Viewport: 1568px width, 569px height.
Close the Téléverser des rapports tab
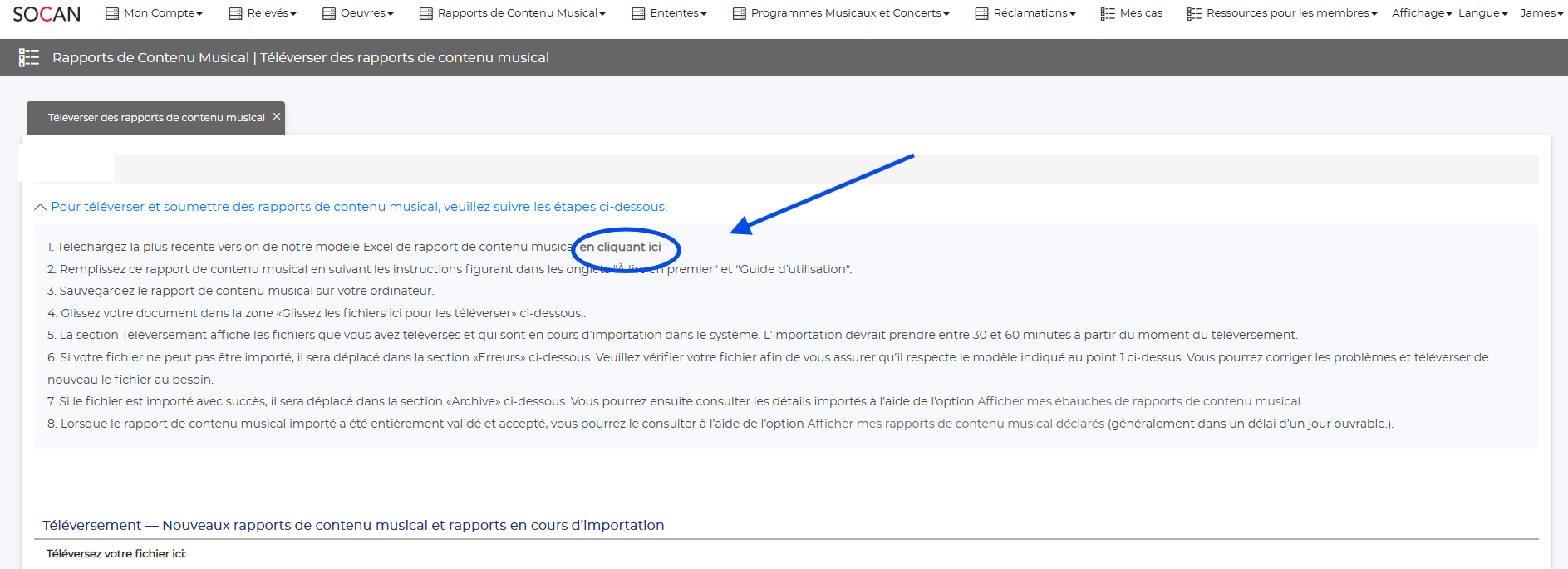click(x=277, y=116)
